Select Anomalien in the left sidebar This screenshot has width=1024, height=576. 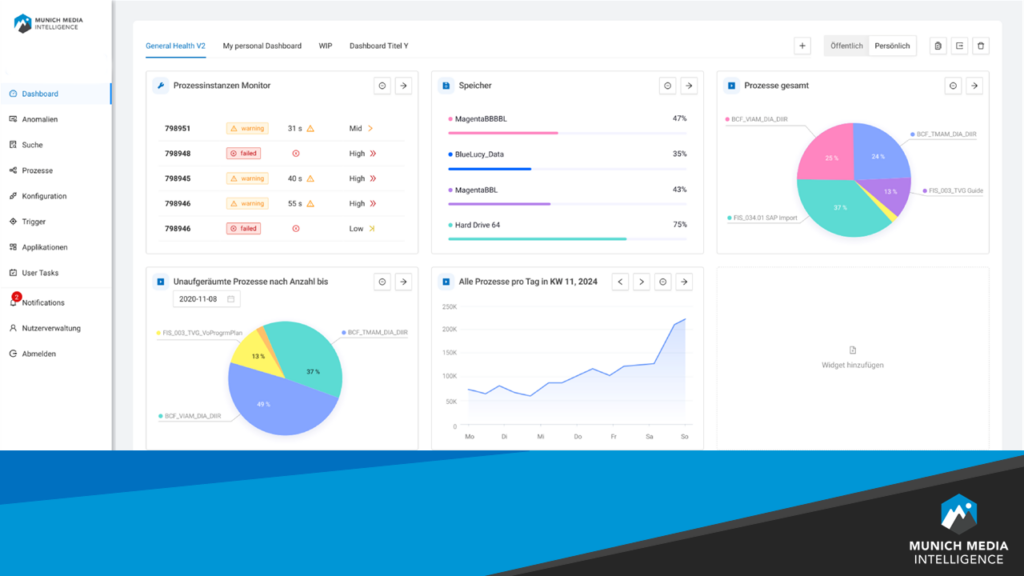pos(42,118)
